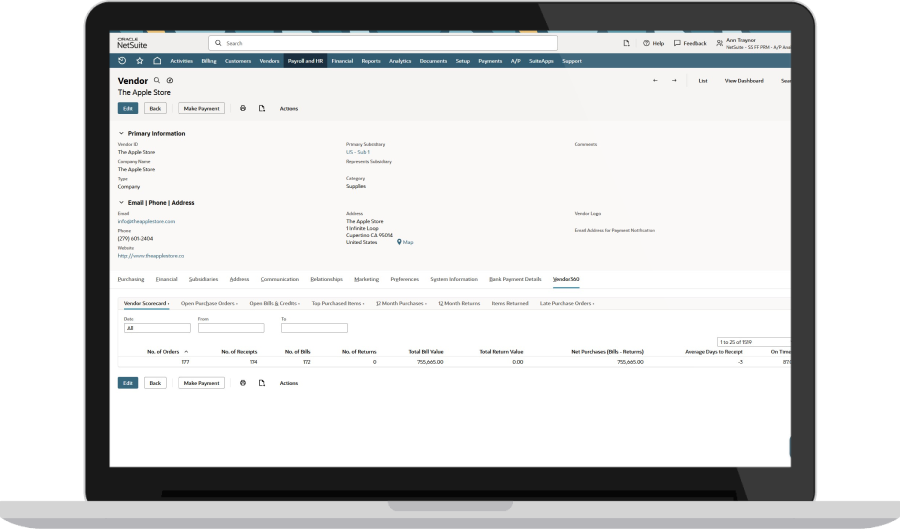The height and width of the screenshot is (529, 900).
Task: Open the Help icon in header
Action: point(647,43)
